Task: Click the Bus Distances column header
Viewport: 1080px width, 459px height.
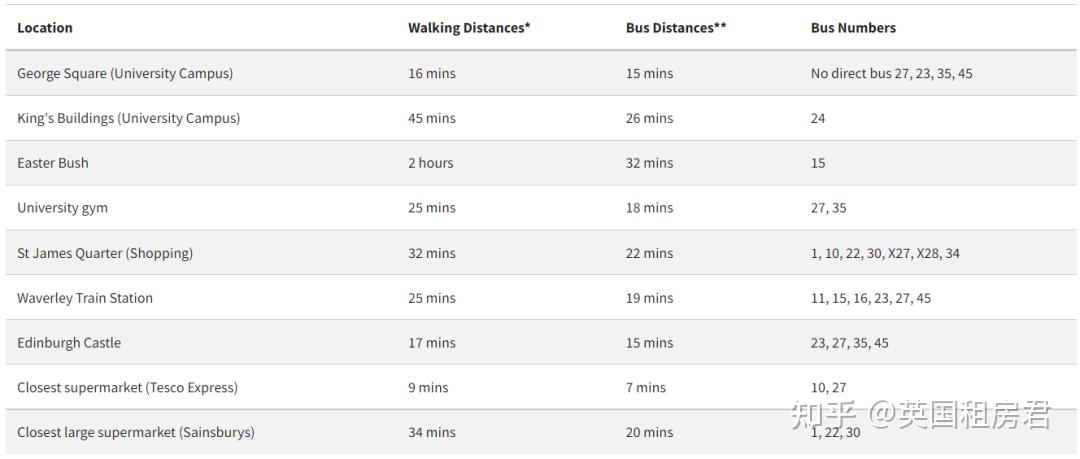Action: 676,28
